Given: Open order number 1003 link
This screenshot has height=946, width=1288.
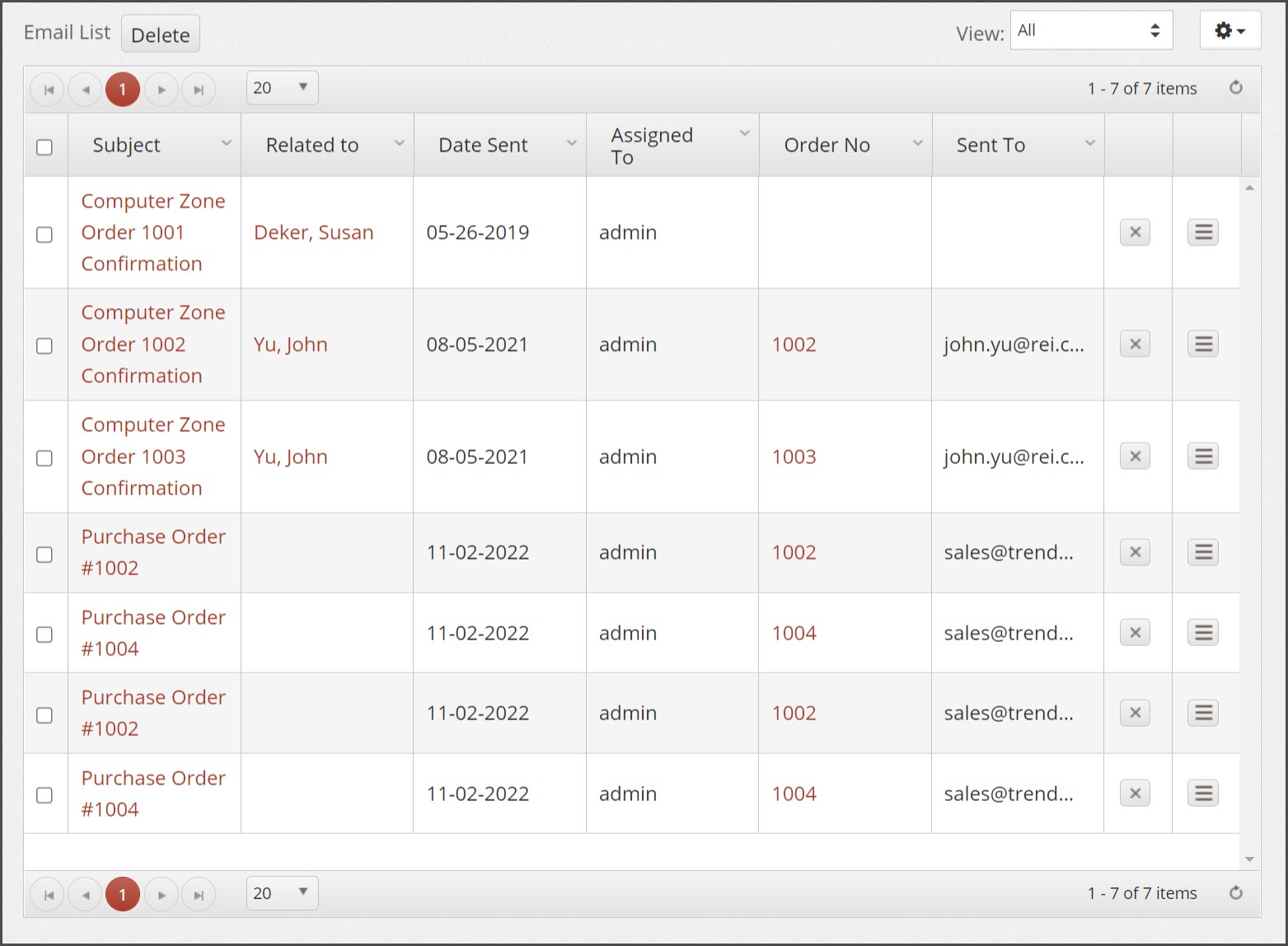Looking at the screenshot, I should [x=794, y=457].
